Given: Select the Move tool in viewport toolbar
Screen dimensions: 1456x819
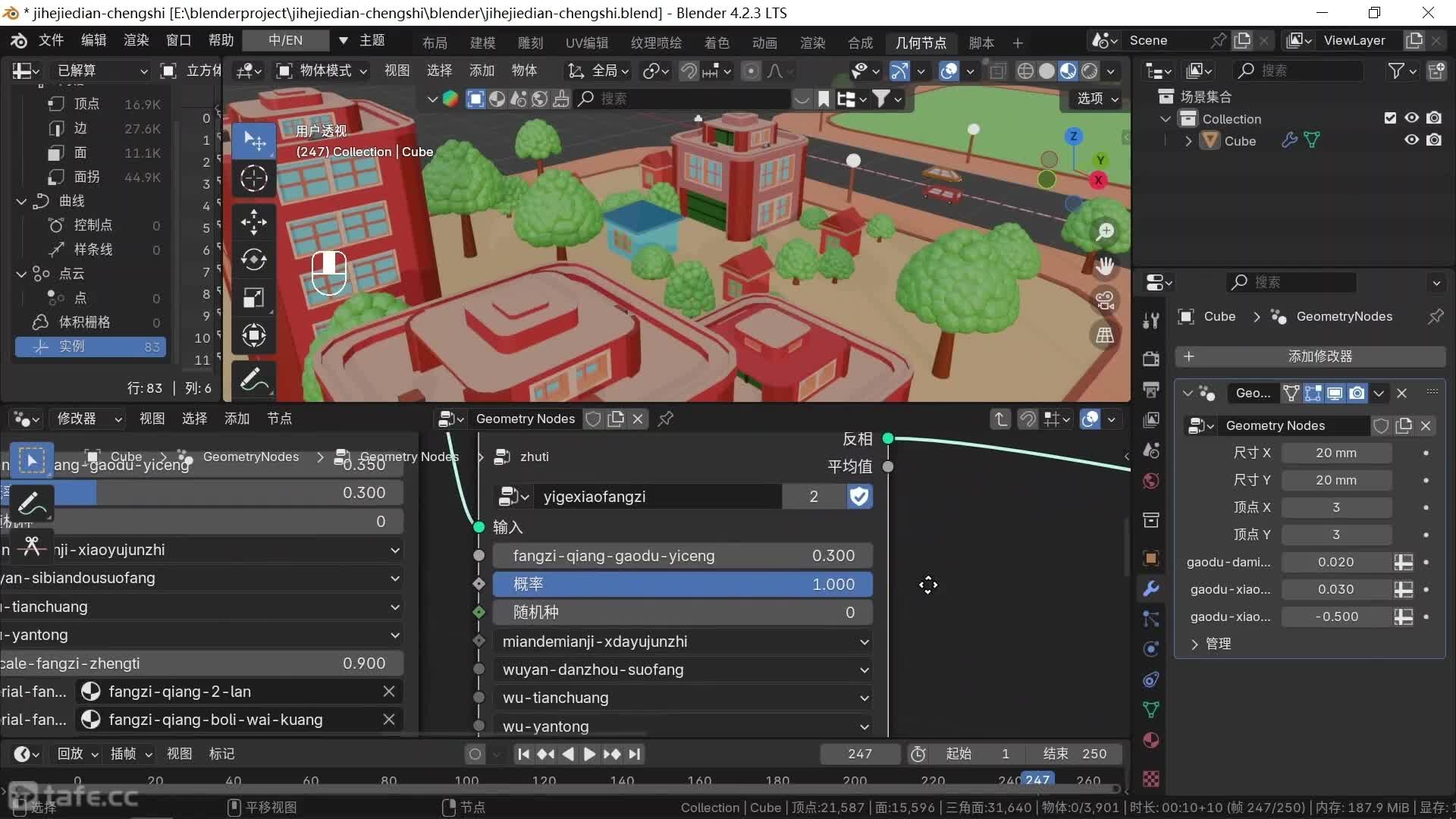Looking at the screenshot, I should coord(253,221).
